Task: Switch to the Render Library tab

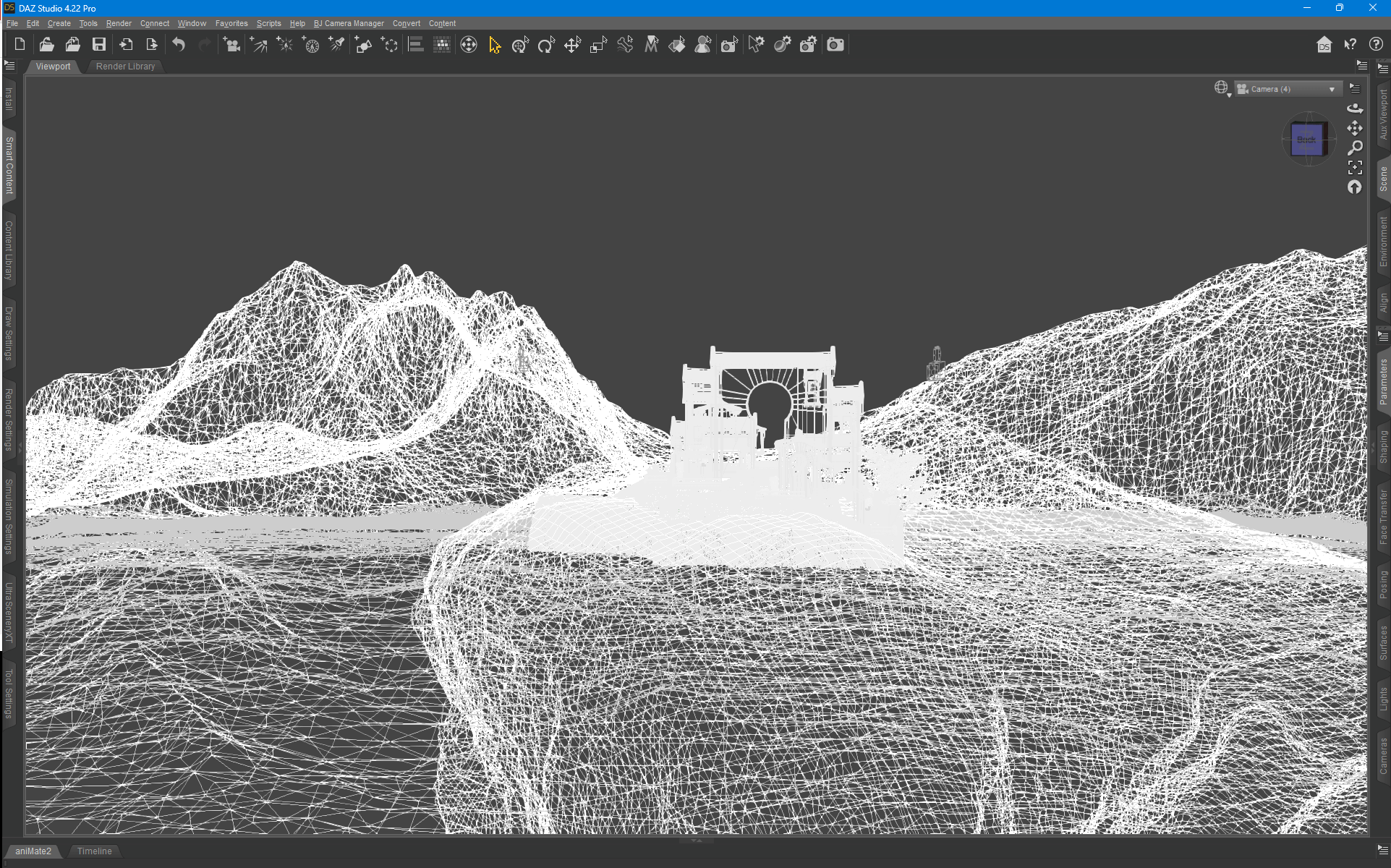Action: click(x=125, y=67)
